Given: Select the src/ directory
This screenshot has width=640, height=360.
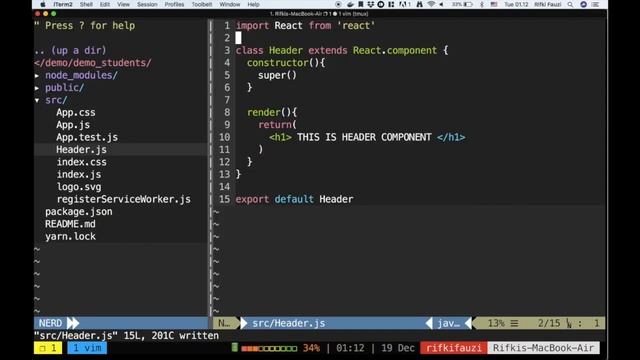Looking at the screenshot, I should 56,100.
